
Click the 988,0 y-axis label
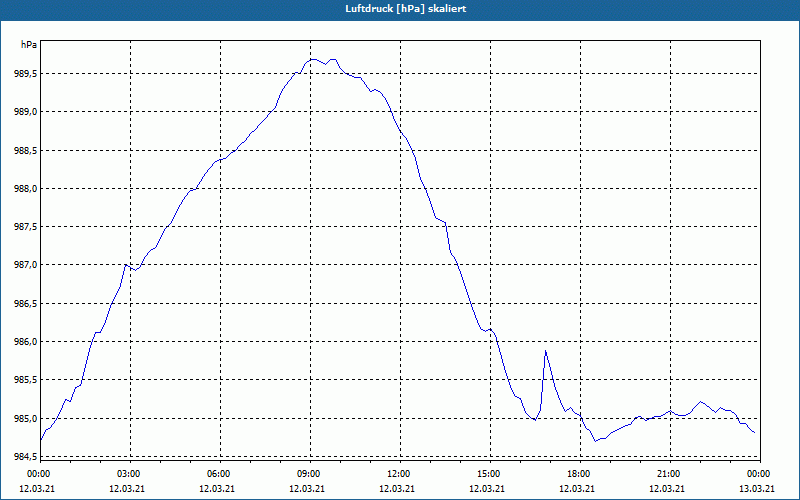point(26,189)
